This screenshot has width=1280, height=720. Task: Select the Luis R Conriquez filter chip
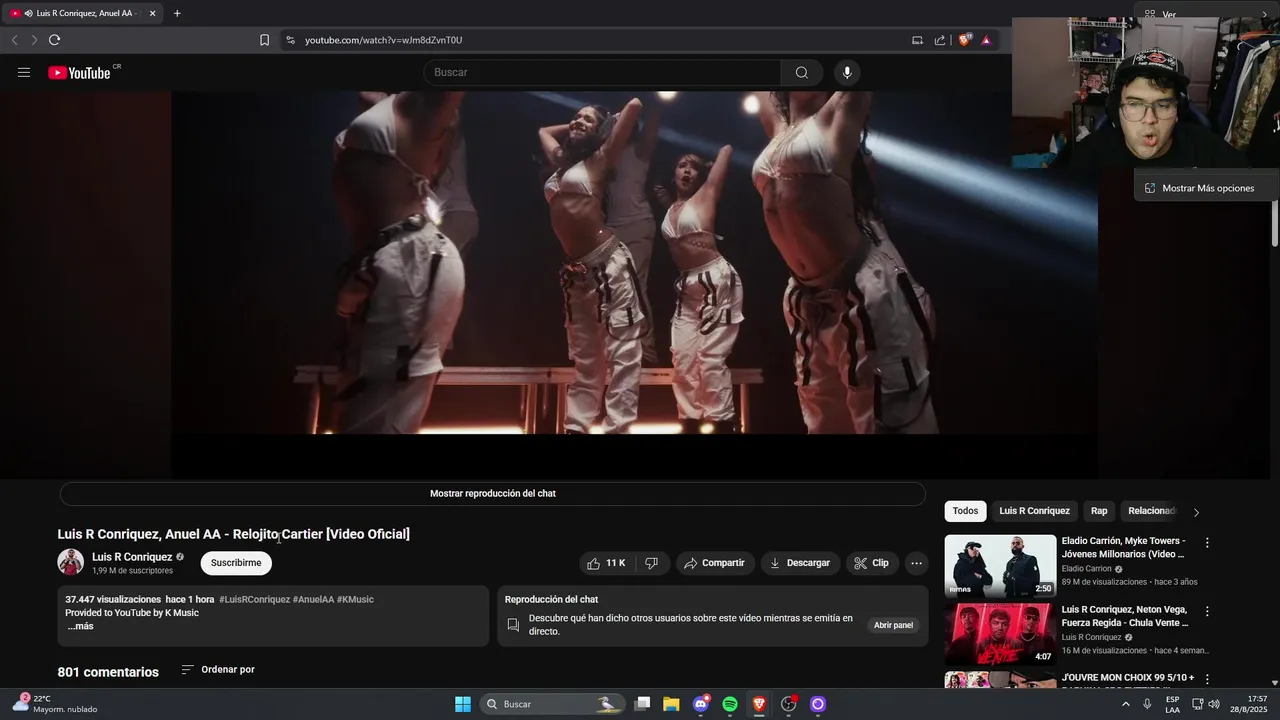[1034, 511]
